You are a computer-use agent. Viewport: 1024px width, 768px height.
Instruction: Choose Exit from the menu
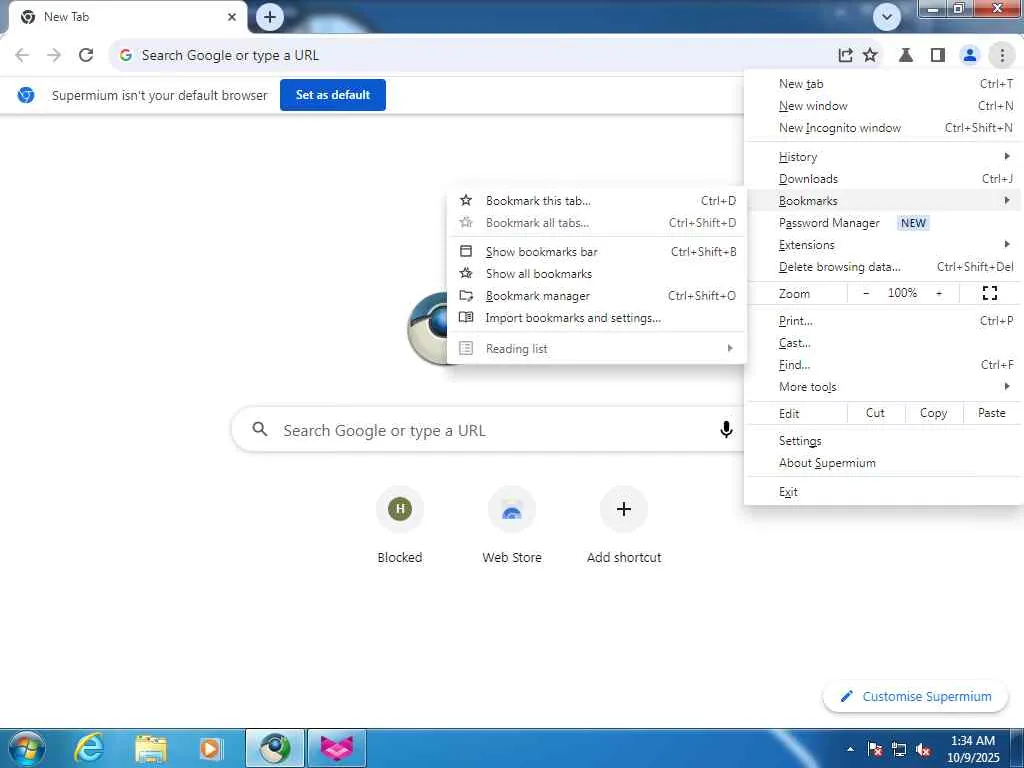point(884,492)
